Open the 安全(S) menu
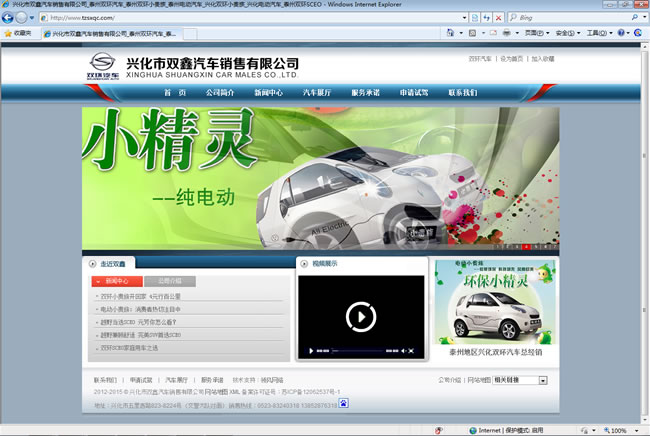 coord(568,33)
